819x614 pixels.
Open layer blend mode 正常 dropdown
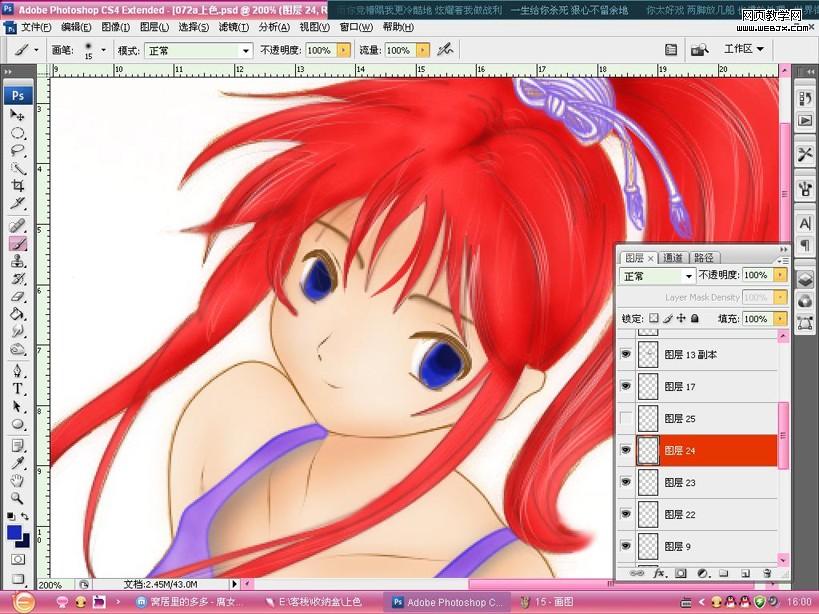click(x=658, y=276)
